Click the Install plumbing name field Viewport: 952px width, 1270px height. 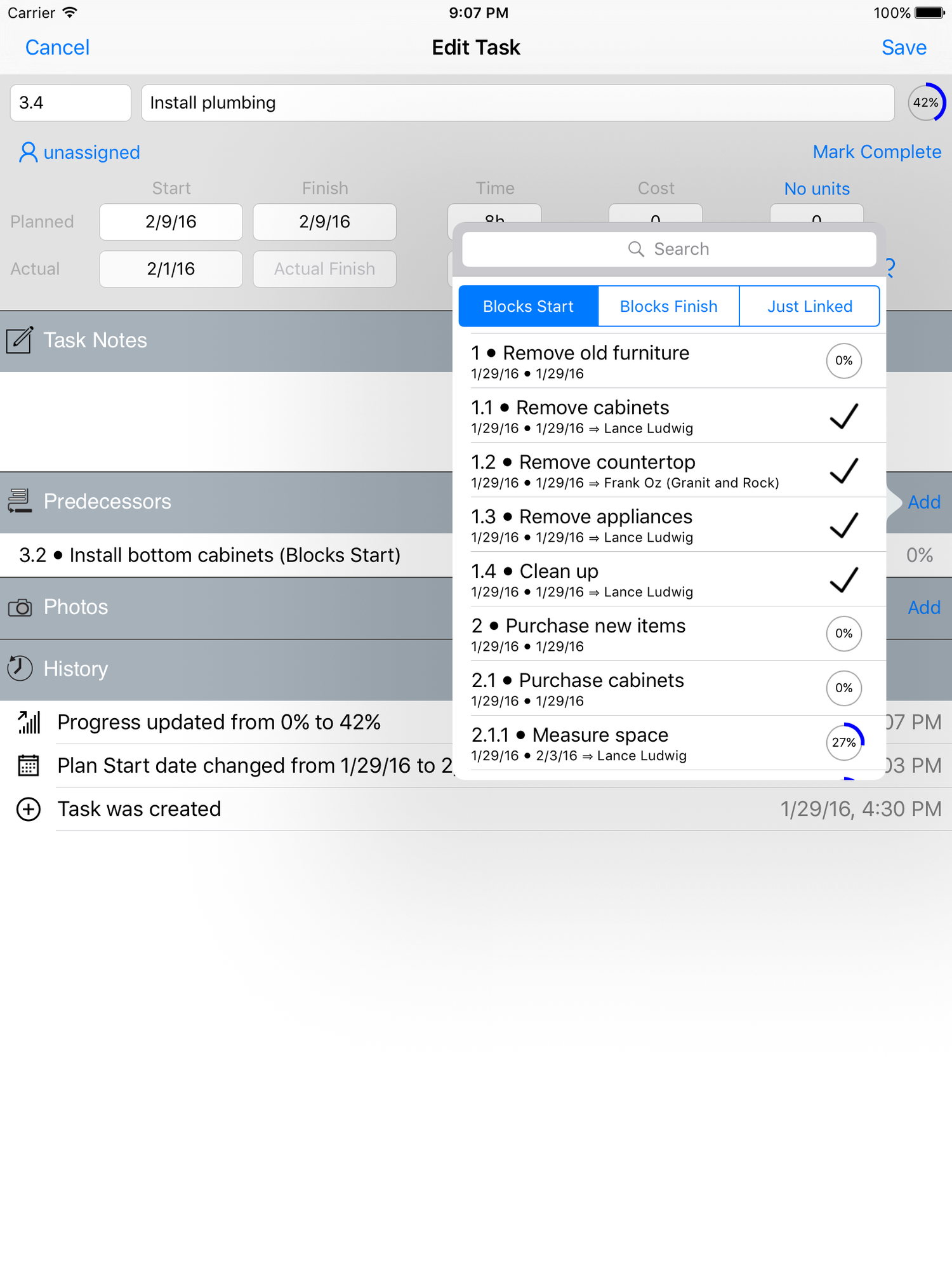pyautogui.click(x=518, y=103)
